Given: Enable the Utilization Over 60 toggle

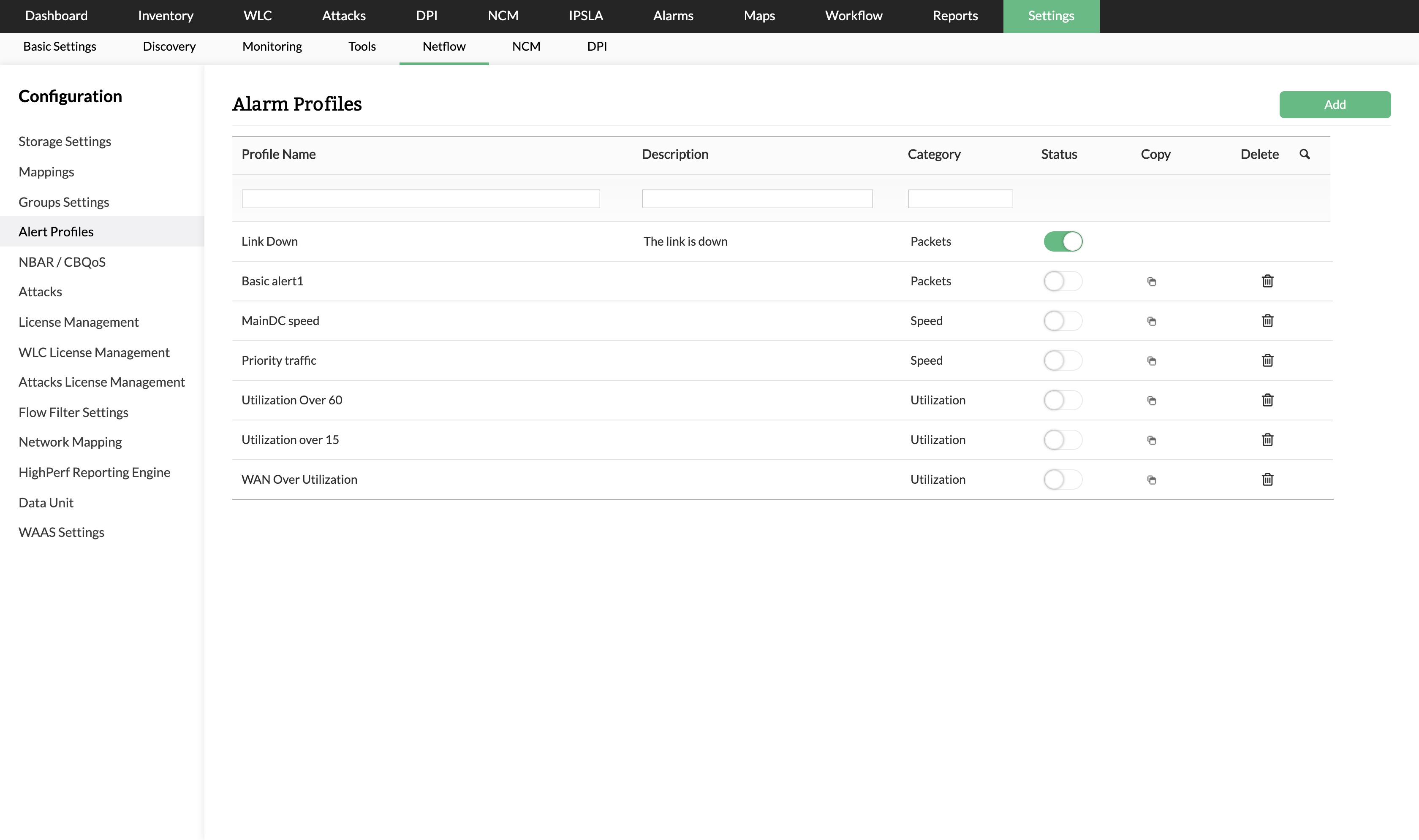Looking at the screenshot, I should click(1063, 400).
